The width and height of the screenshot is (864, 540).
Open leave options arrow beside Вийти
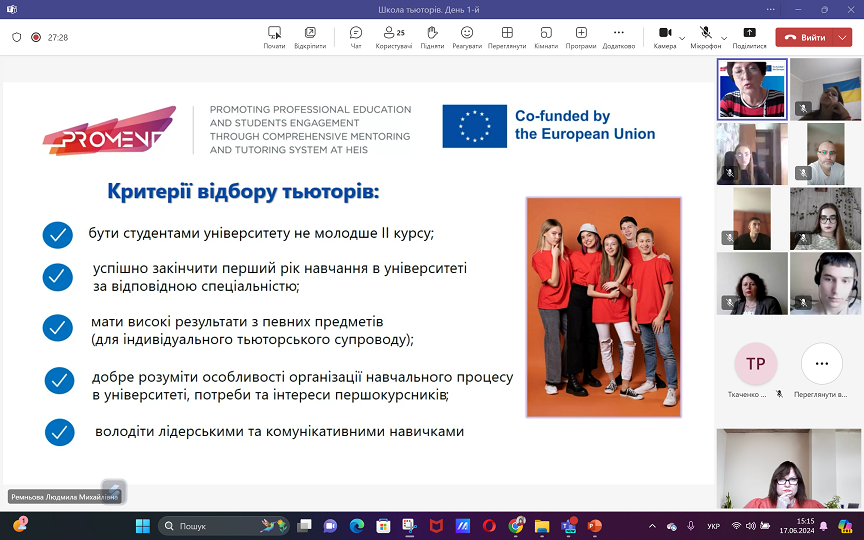[x=843, y=37]
